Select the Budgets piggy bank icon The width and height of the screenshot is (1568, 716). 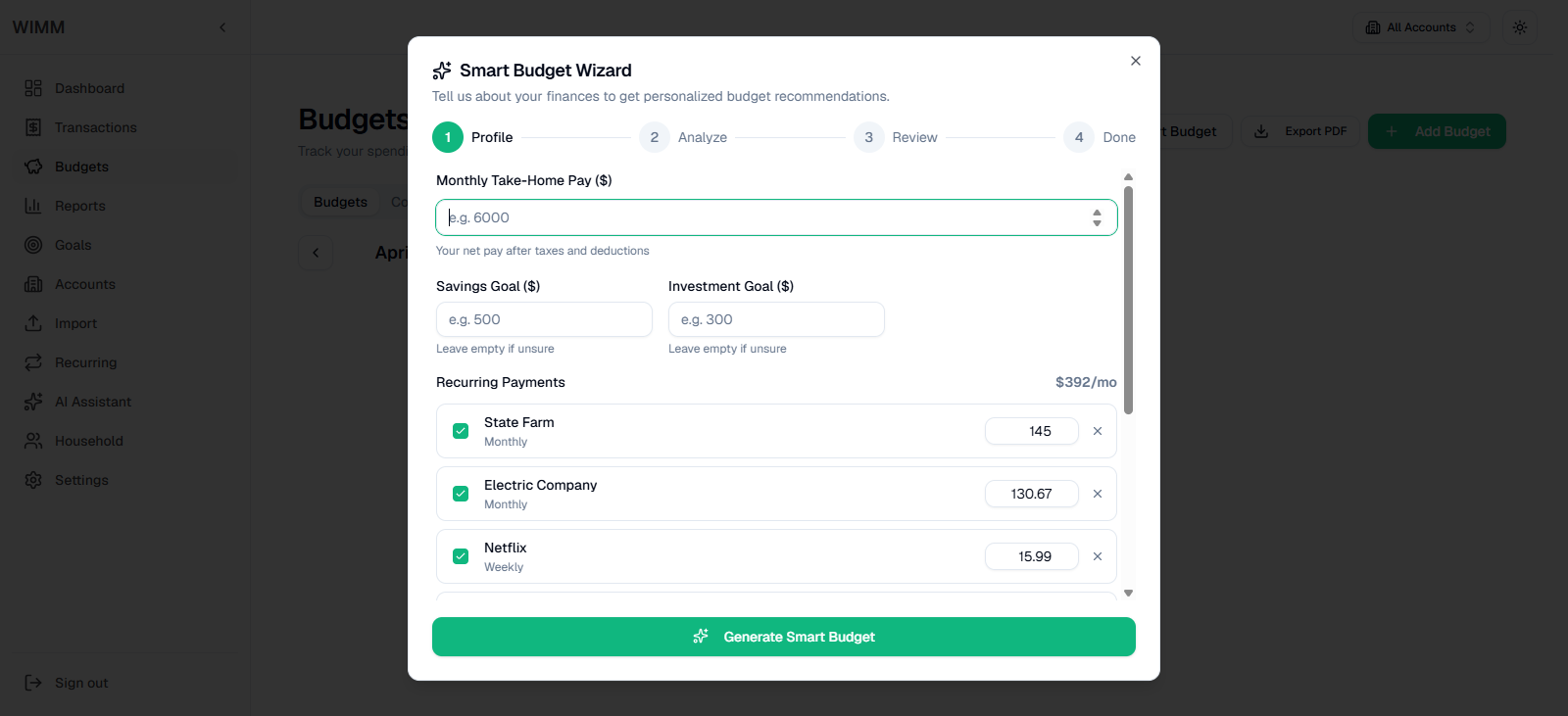33,167
